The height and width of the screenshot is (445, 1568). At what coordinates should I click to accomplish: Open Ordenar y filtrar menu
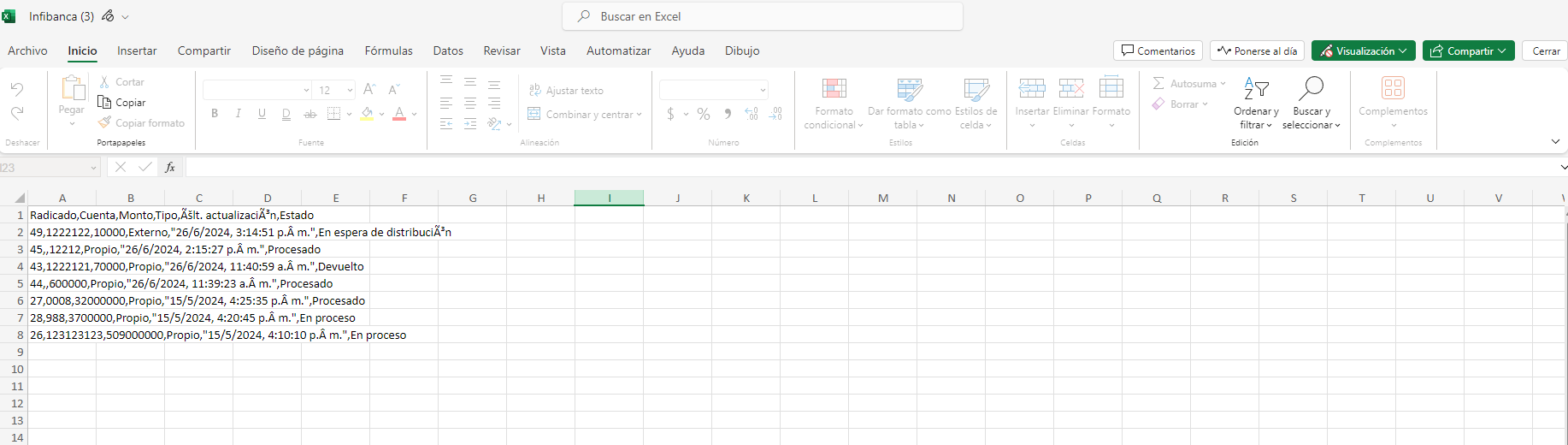[x=1256, y=104]
